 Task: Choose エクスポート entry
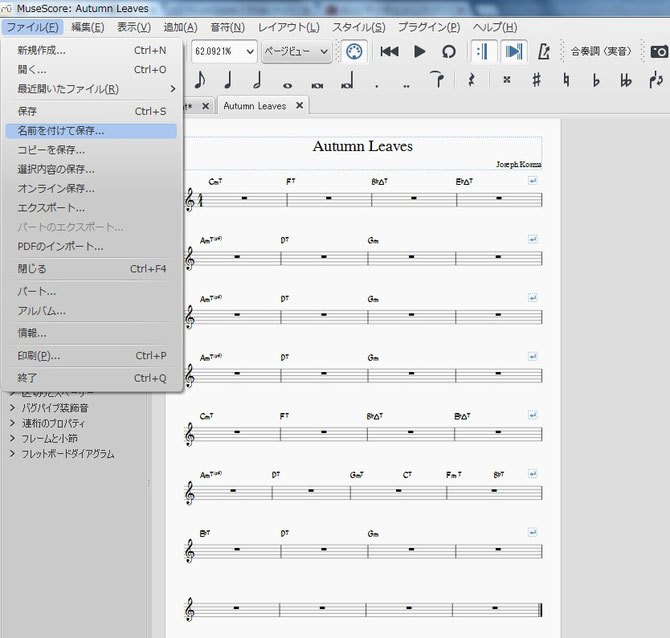pyautogui.click(x=91, y=208)
